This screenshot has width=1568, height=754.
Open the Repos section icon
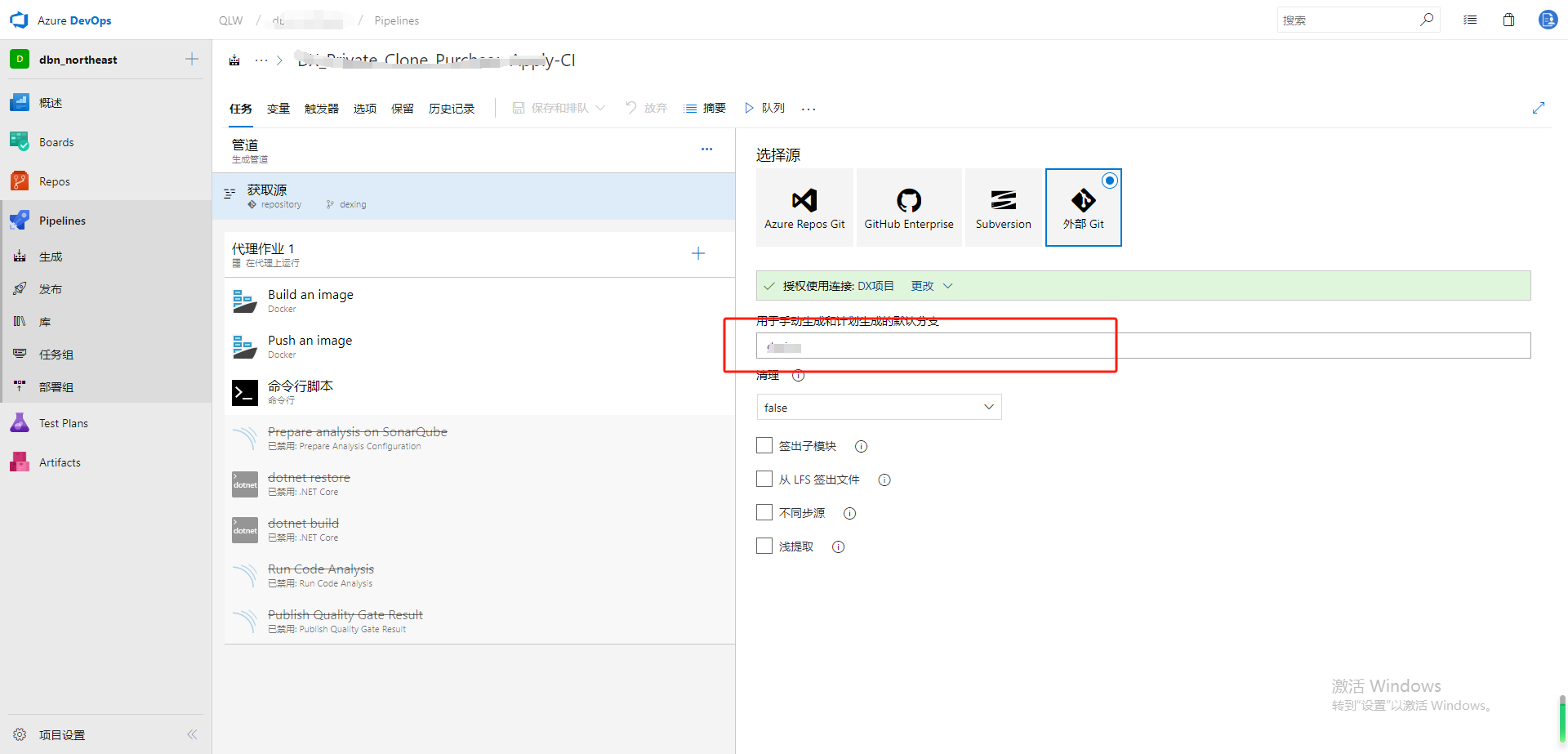tap(20, 181)
